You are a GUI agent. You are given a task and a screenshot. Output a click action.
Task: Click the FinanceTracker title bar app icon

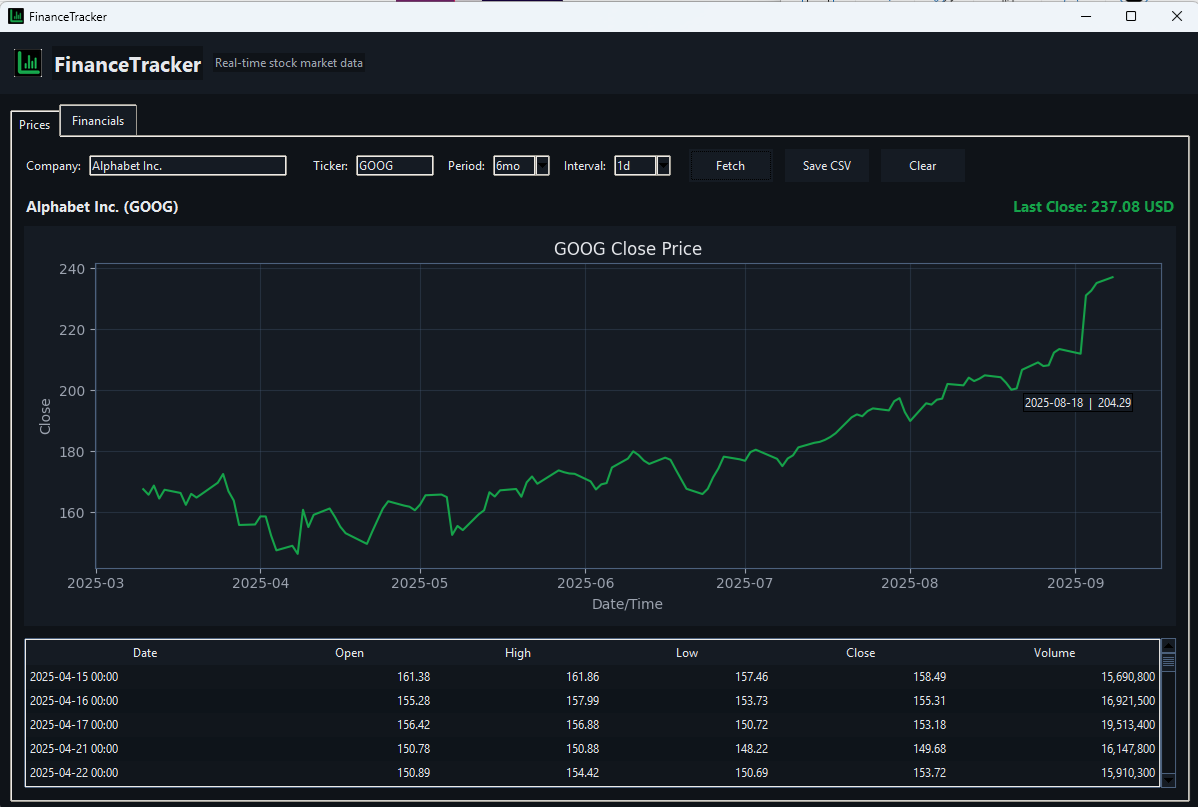point(16,16)
